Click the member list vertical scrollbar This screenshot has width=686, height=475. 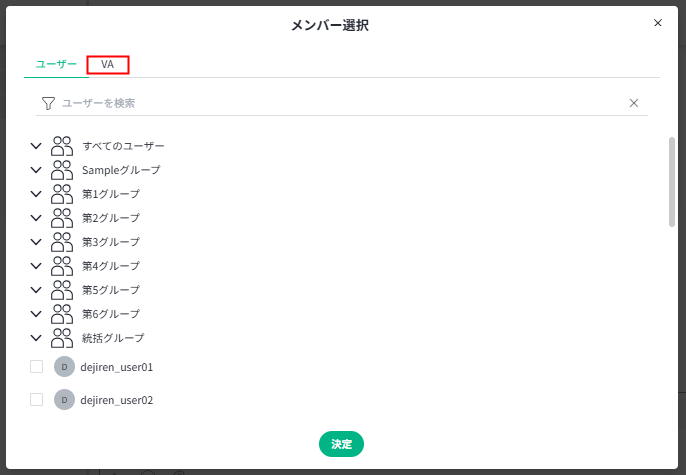point(672,182)
